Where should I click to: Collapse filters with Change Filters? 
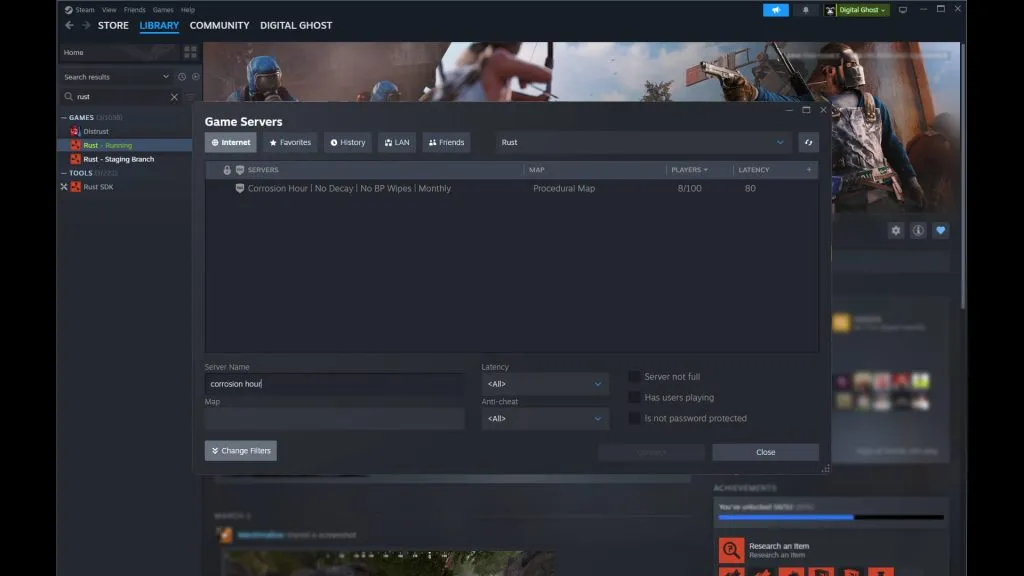240,451
